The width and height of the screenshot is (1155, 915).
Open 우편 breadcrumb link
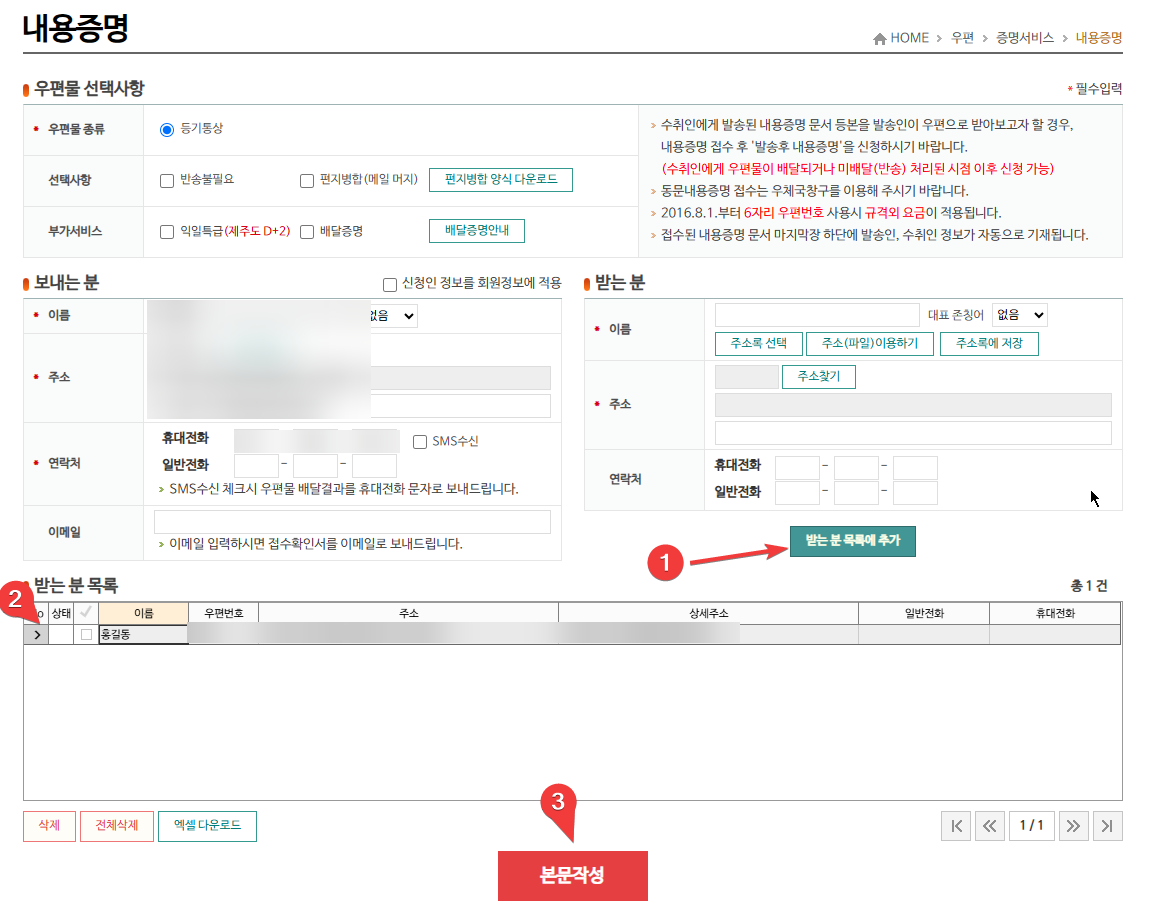[962, 38]
